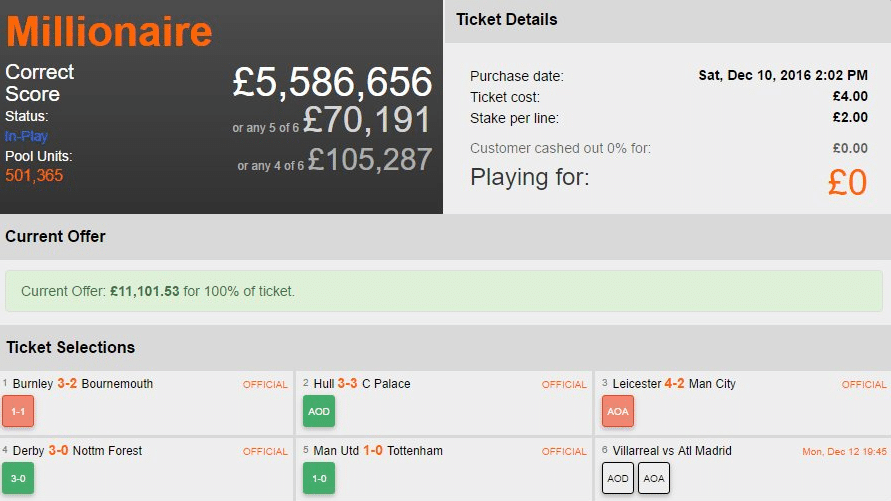Select the AOD option for Villarreal match
891x501 pixels.
618,478
